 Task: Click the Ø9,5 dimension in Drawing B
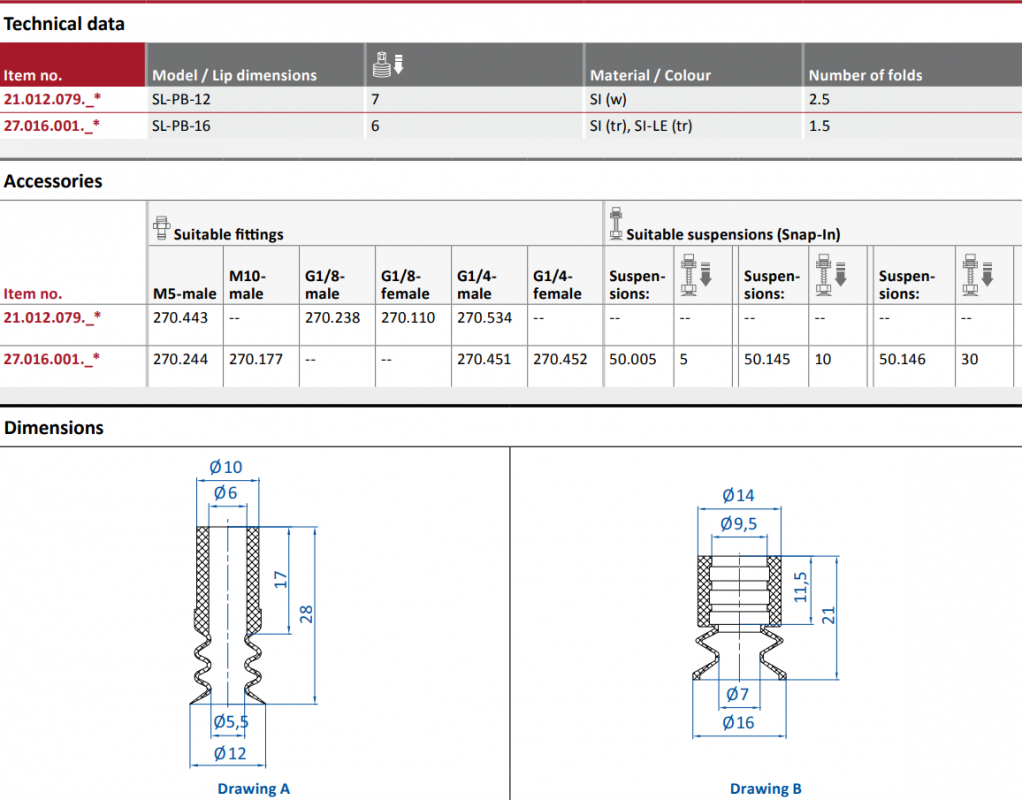(738, 524)
